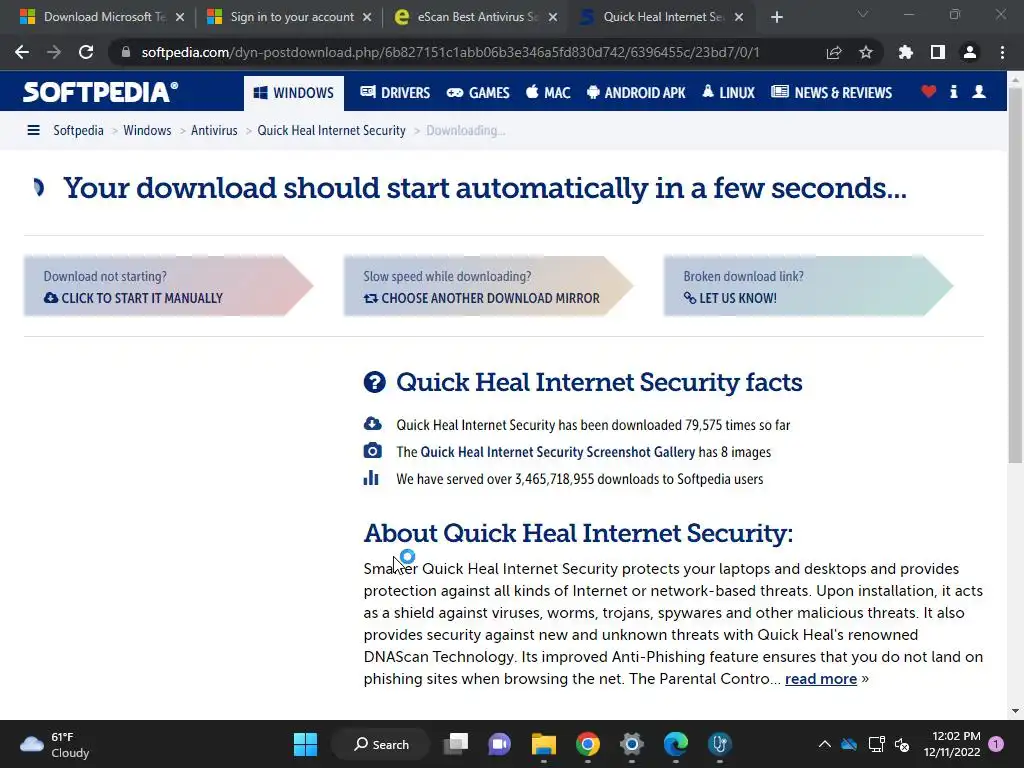This screenshot has width=1024, height=768.
Task: Go to Quick Heal Internet Security breadcrumb
Action: (x=331, y=130)
